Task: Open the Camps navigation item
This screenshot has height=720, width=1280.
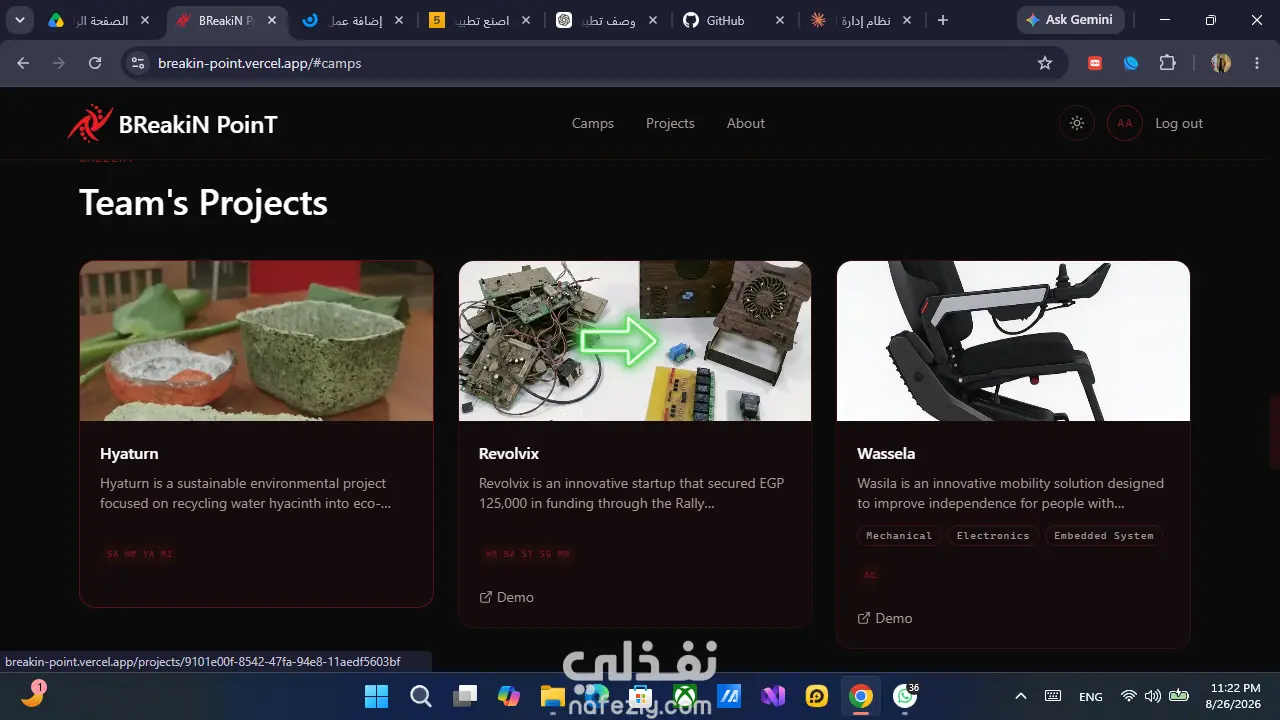Action: 593,123
